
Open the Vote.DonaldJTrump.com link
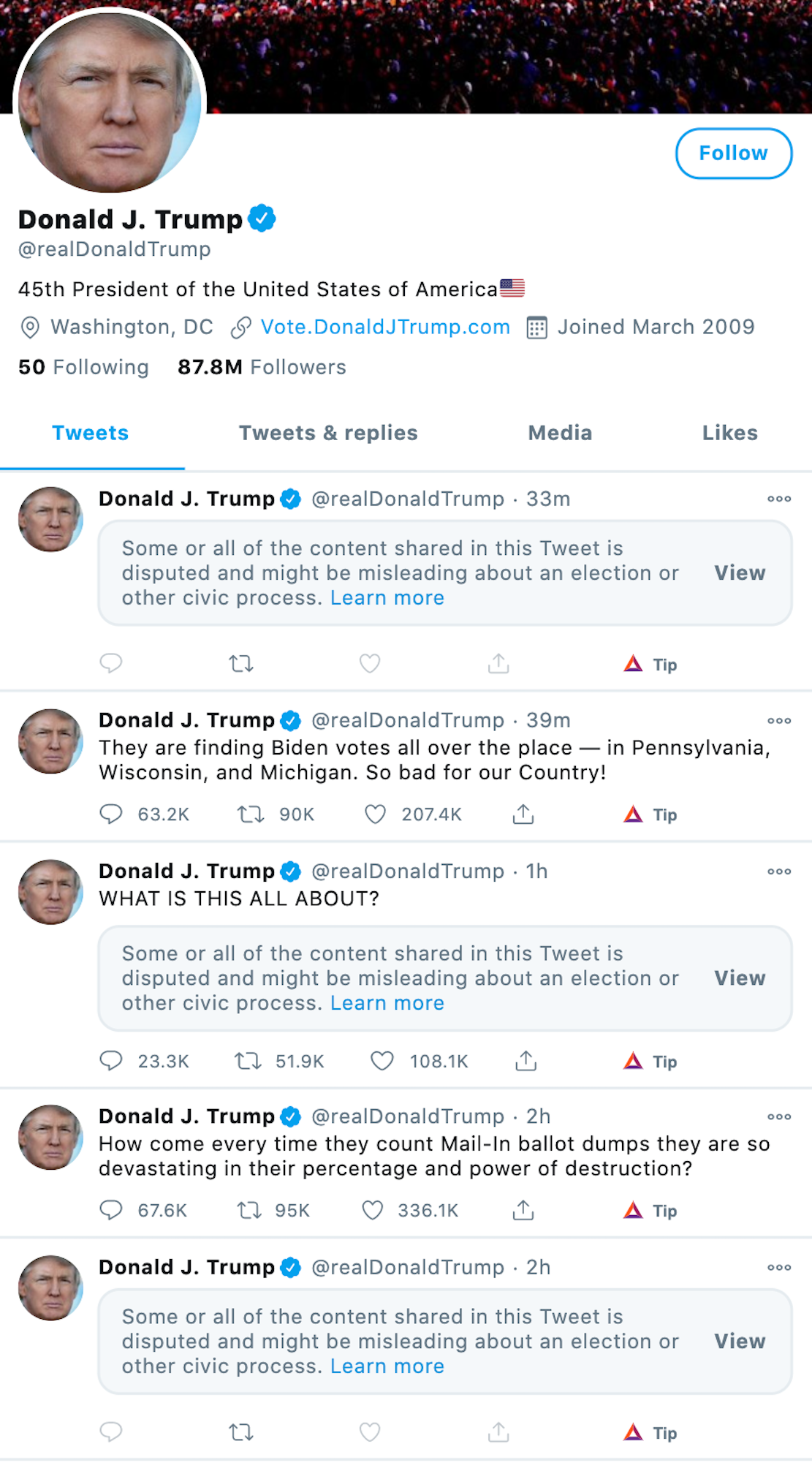tap(385, 327)
